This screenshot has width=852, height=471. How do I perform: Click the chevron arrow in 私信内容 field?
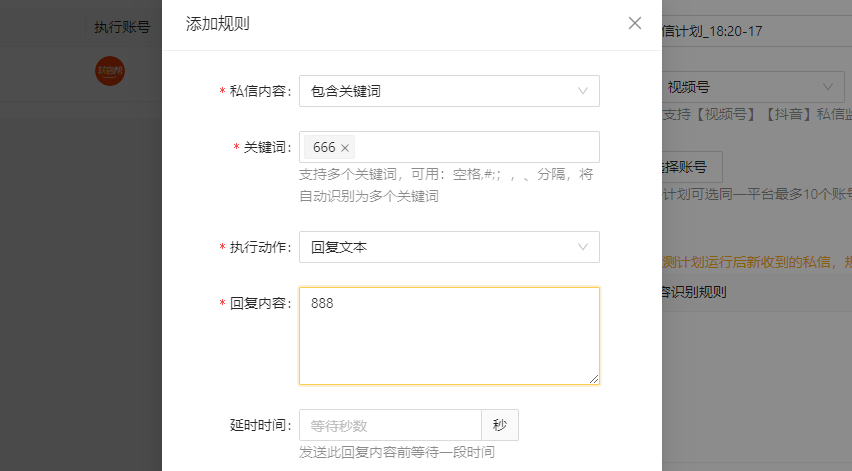click(x=582, y=91)
